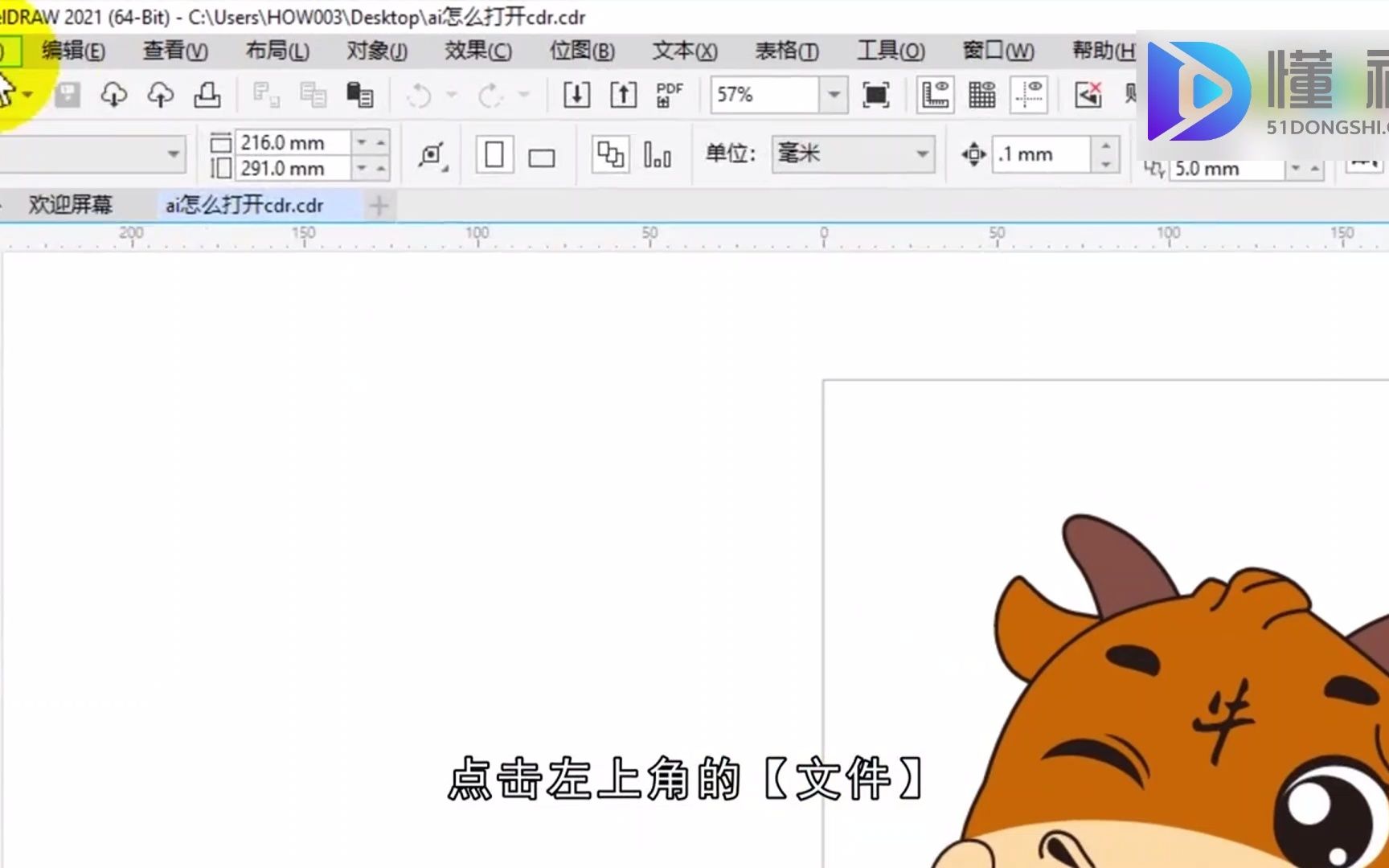Click the Full-screen preview icon

tap(875, 95)
